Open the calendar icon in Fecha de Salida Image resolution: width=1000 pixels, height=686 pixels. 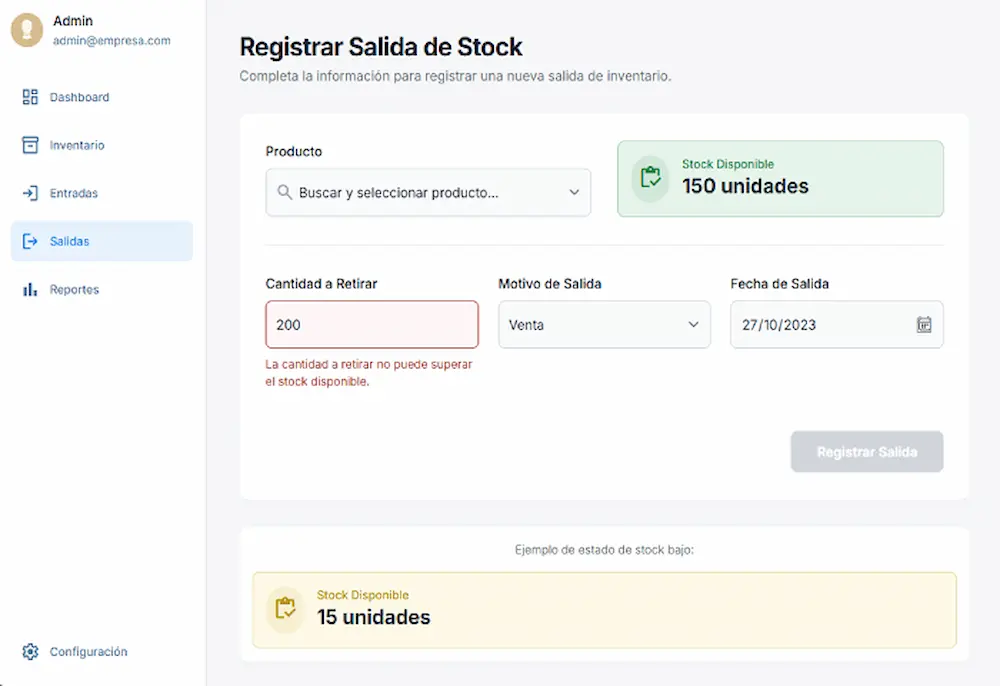point(925,325)
